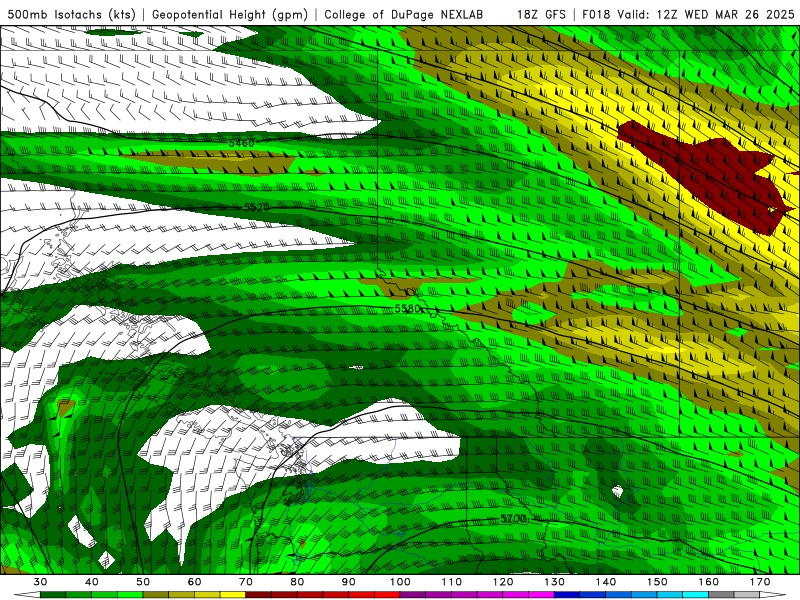Click the 80 value on the color scale
This screenshot has height=600, width=800.
tap(297, 582)
